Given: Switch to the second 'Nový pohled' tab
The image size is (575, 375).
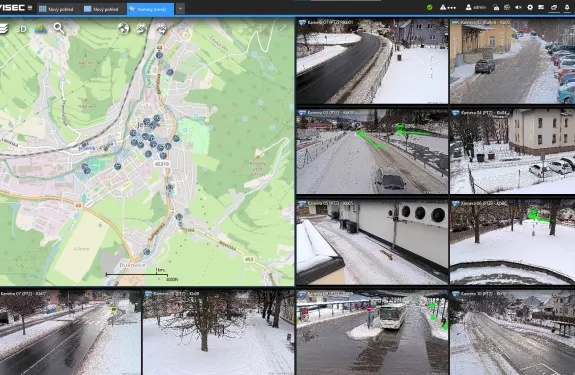Looking at the screenshot, I should click(102, 9).
